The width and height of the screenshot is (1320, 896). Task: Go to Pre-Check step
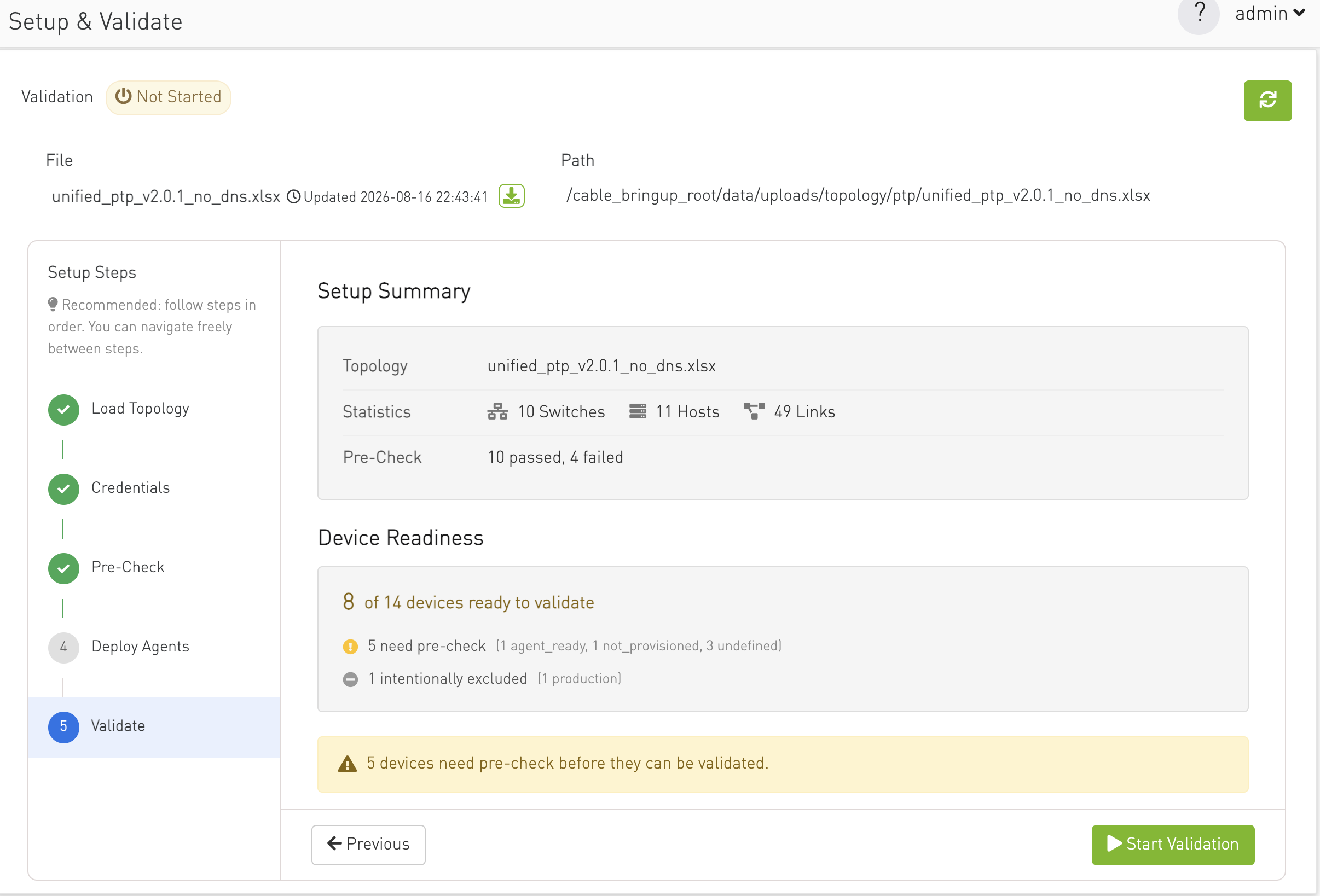pyautogui.click(x=128, y=567)
